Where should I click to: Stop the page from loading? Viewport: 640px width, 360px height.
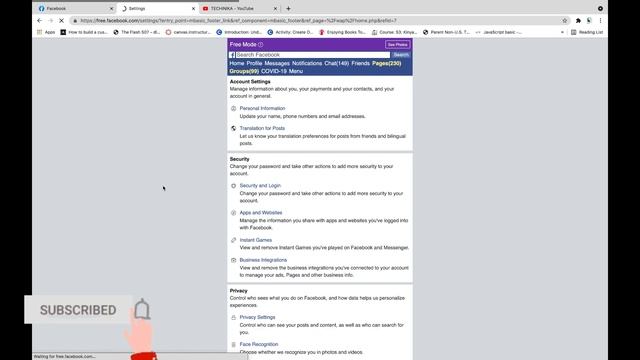point(61,20)
